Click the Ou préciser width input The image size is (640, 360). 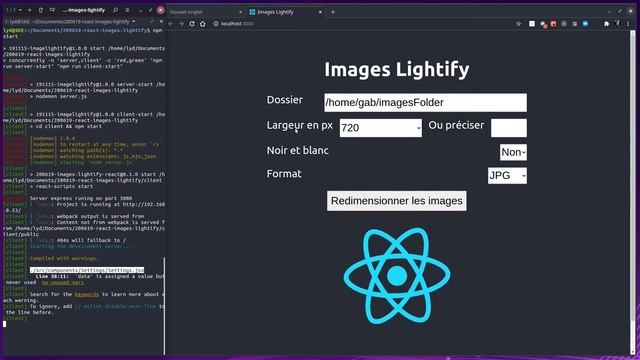[x=509, y=128]
